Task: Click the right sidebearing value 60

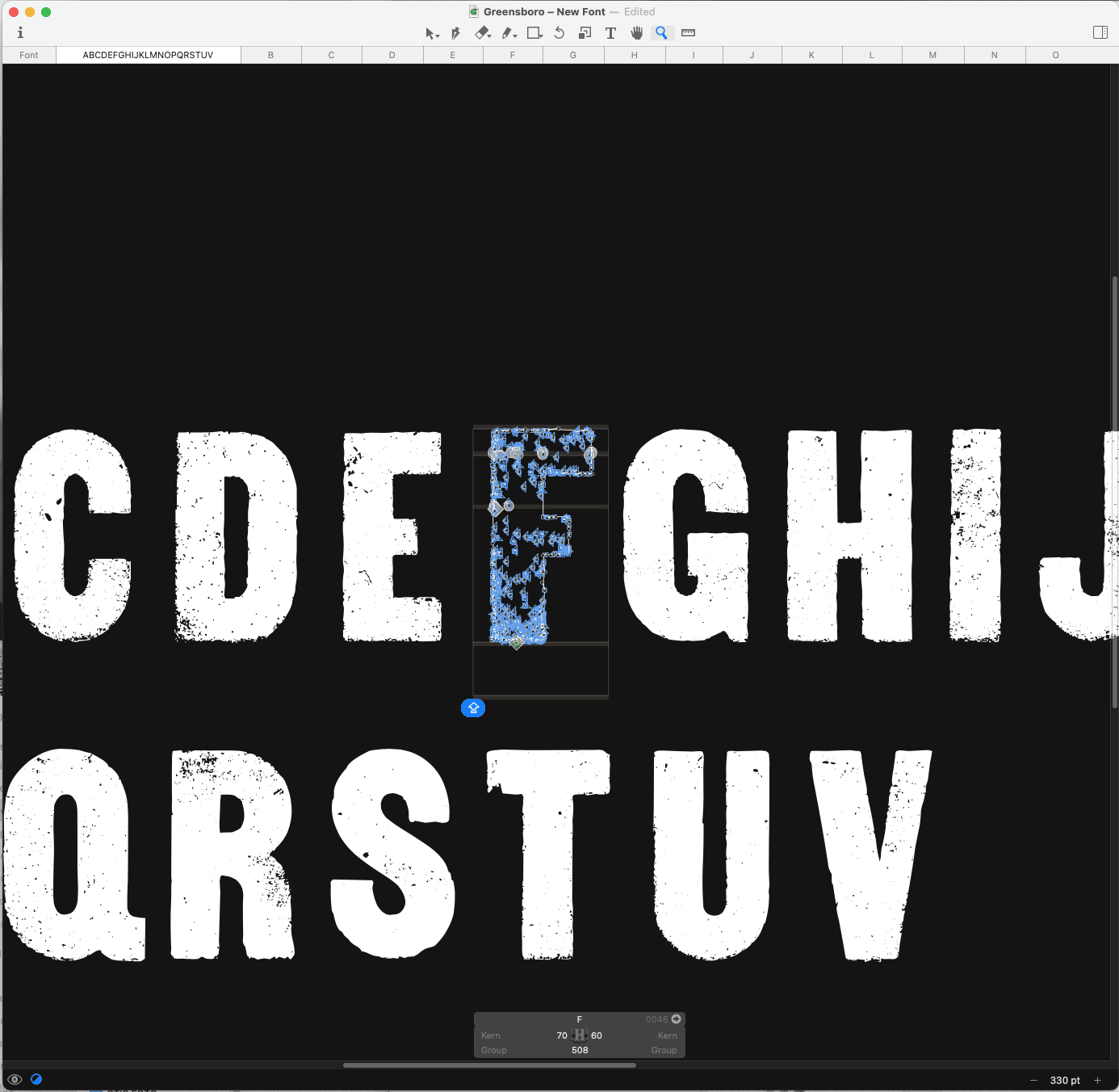Action: (x=597, y=1035)
